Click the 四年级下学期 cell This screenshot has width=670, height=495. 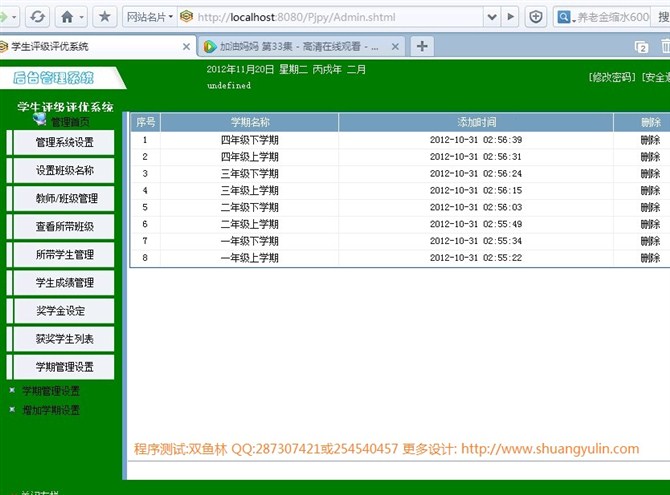click(x=250, y=140)
